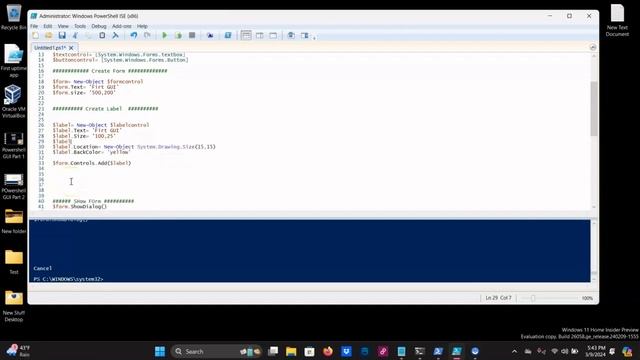Select New folder desktop icon

(13, 222)
